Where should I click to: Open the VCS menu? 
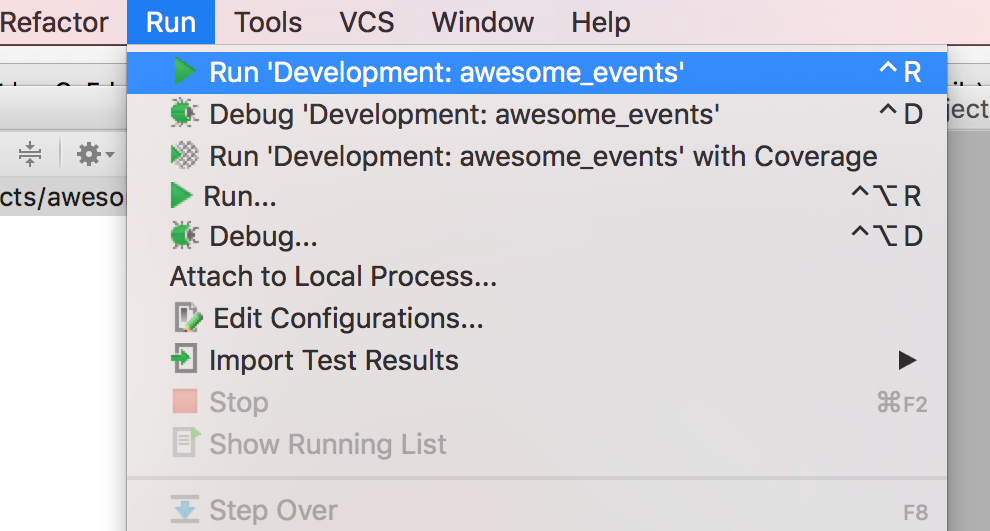pos(366,22)
